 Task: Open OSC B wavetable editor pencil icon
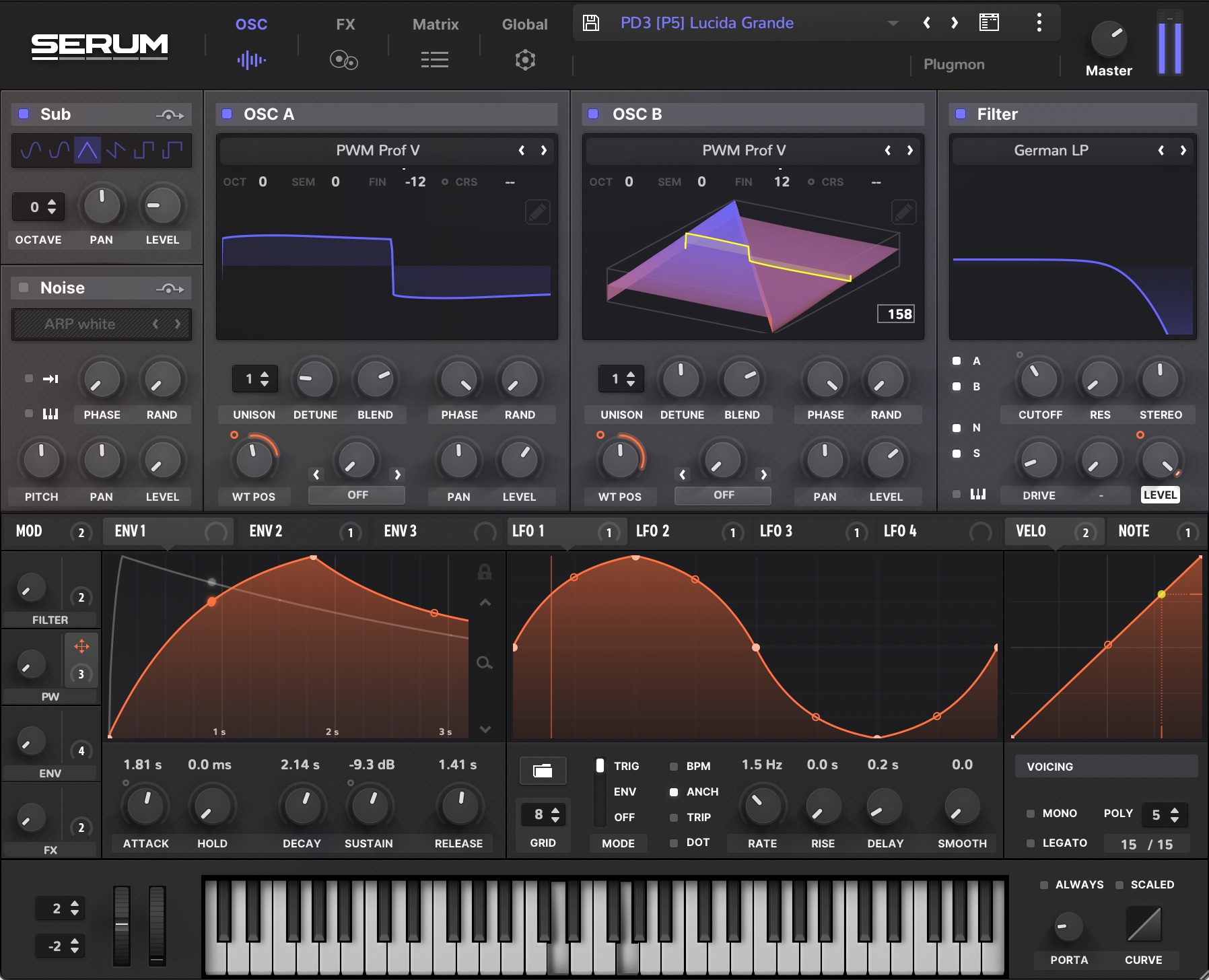click(903, 212)
